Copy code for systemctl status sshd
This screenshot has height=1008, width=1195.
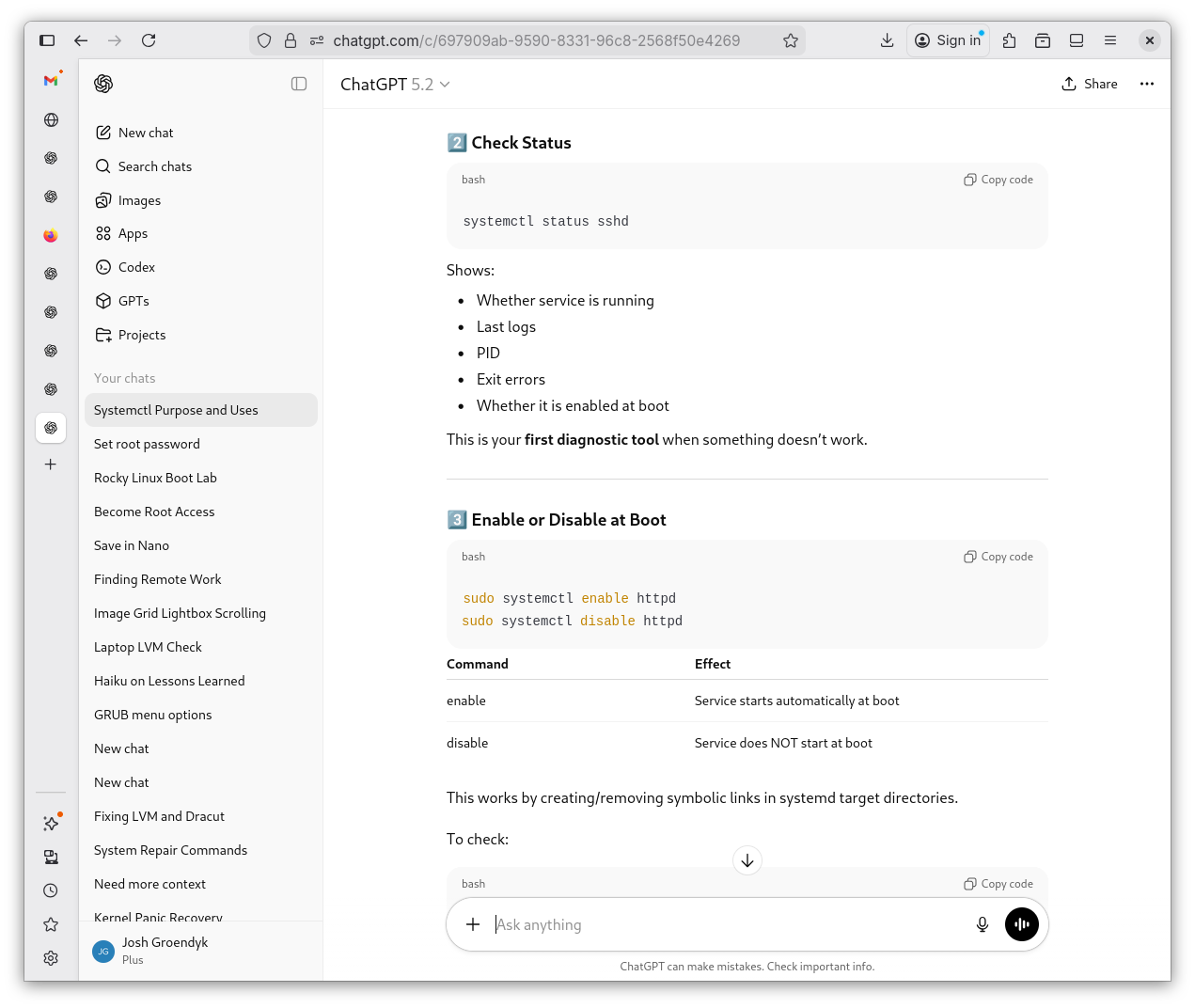998,180
